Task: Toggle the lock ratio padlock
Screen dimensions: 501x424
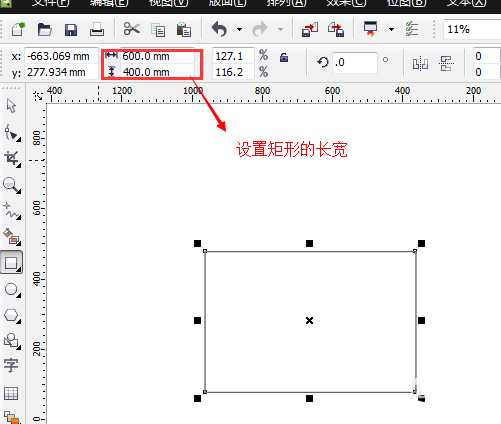Action: 284,57
